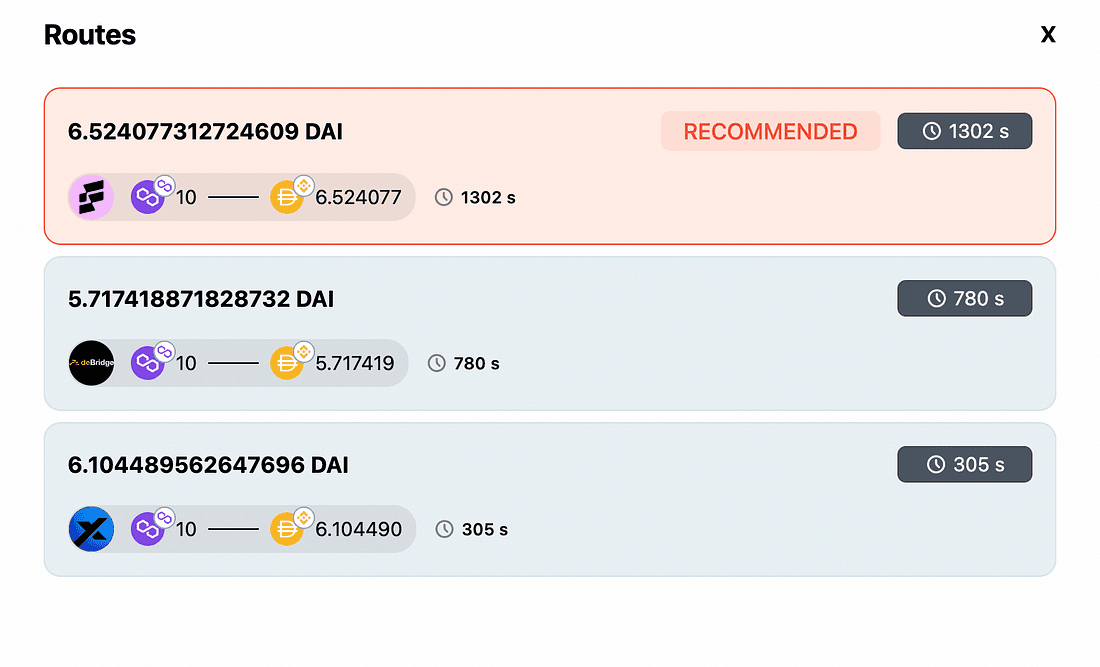The image size is (1100, 667).
Task: Click the 1302 s time badge
Action: [x=964, y=131]
